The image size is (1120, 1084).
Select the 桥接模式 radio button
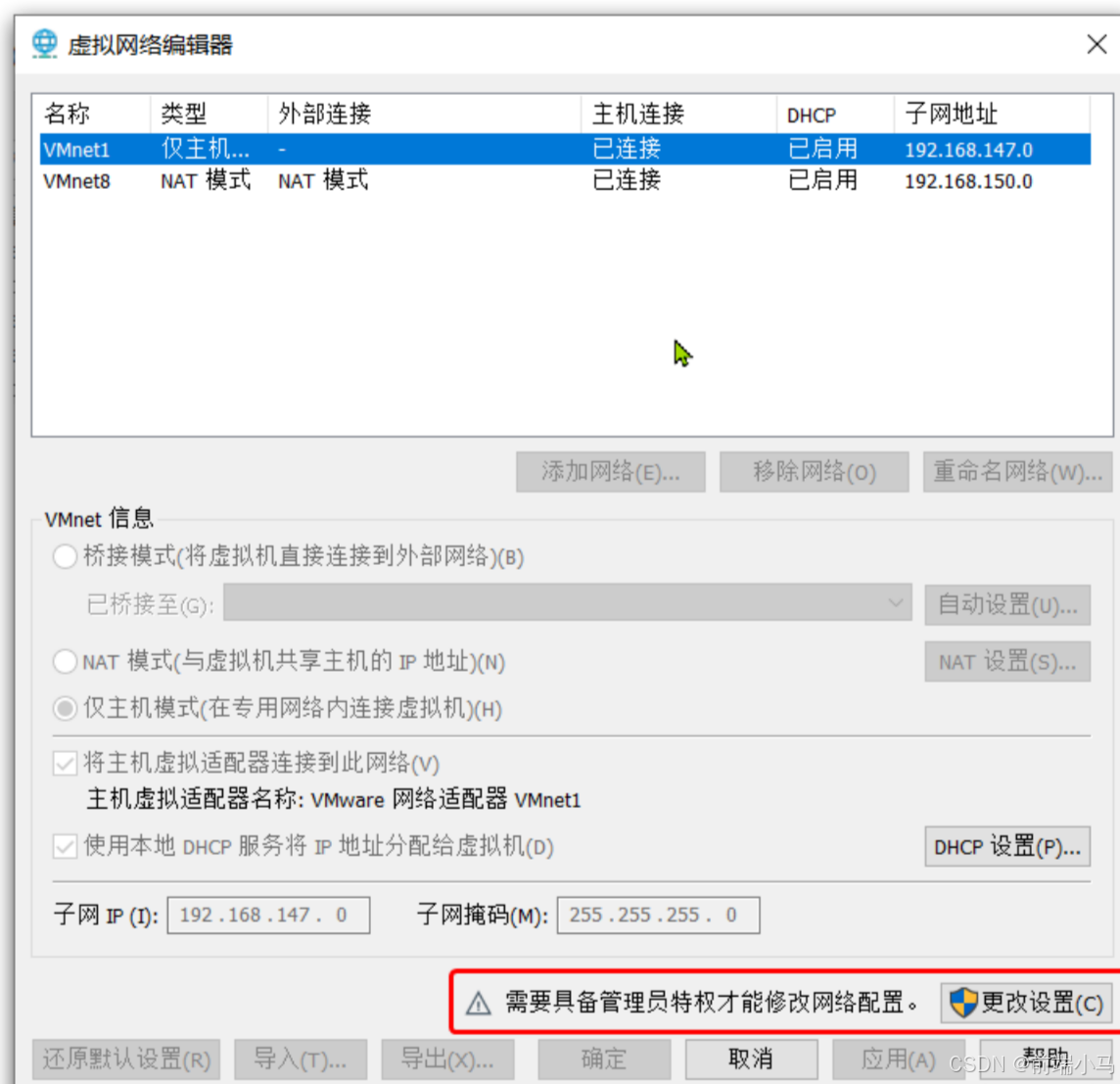pos(65,556)
